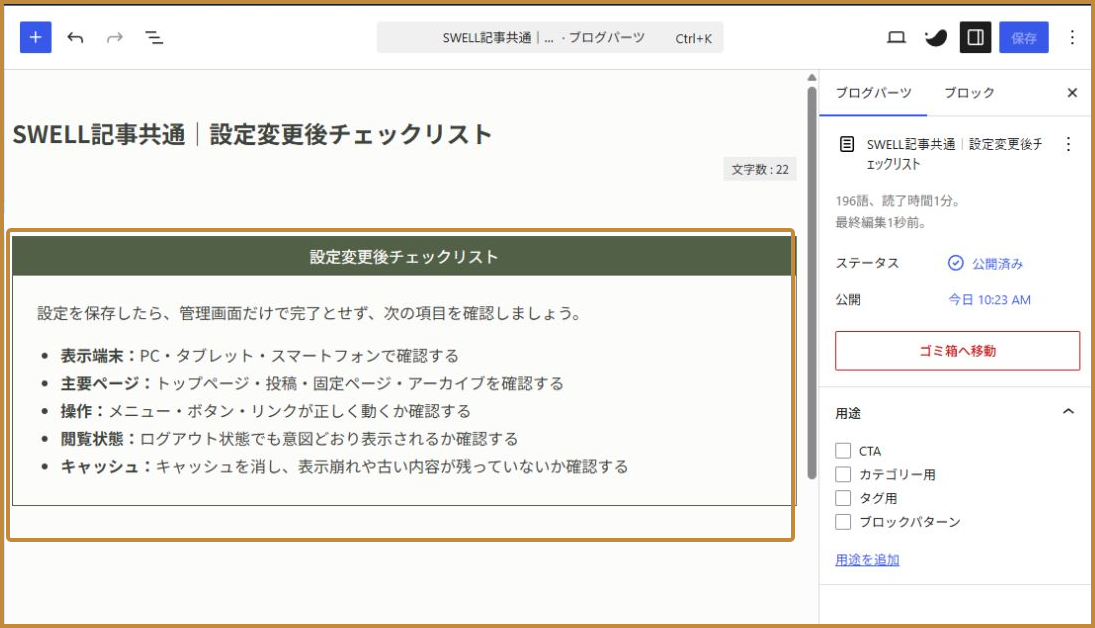Image resolution: width=1095 pixels, height=628 pixels.
Task: Toggle the settings sidebar panel
Action: (x=976, y=38)
